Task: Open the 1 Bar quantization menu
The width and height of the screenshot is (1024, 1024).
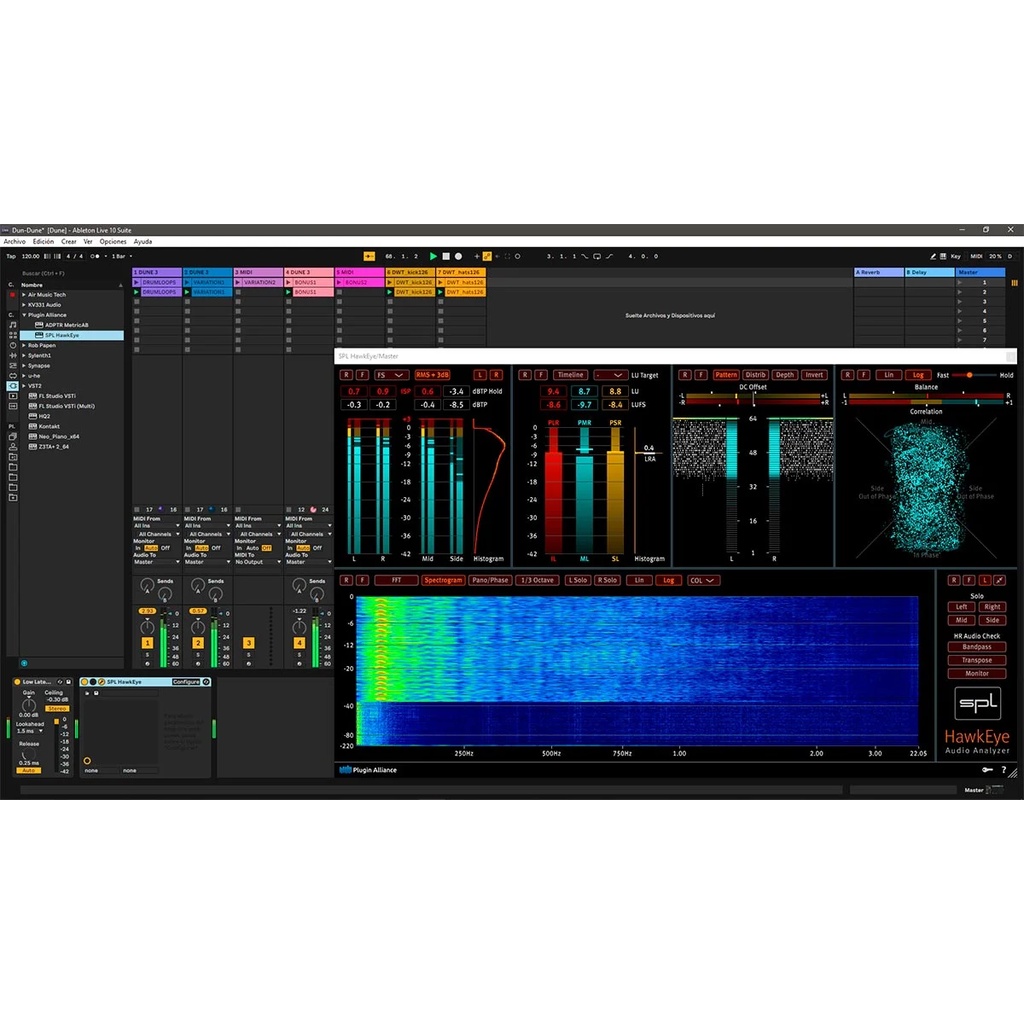Action: (121, 257)
